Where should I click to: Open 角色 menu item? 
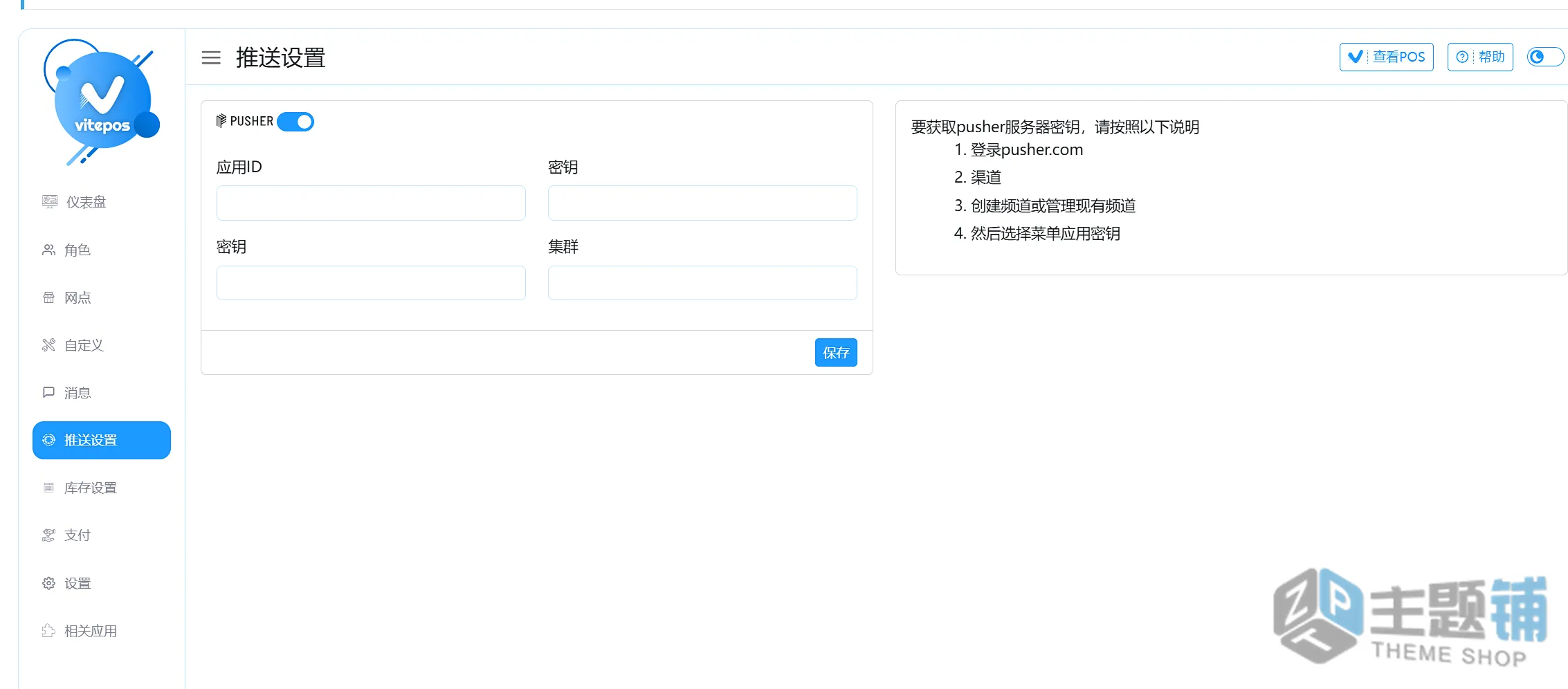coord(101,250)
